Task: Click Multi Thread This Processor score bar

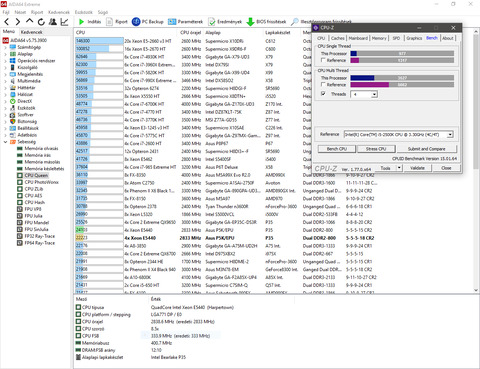Action: click(402, 78)
